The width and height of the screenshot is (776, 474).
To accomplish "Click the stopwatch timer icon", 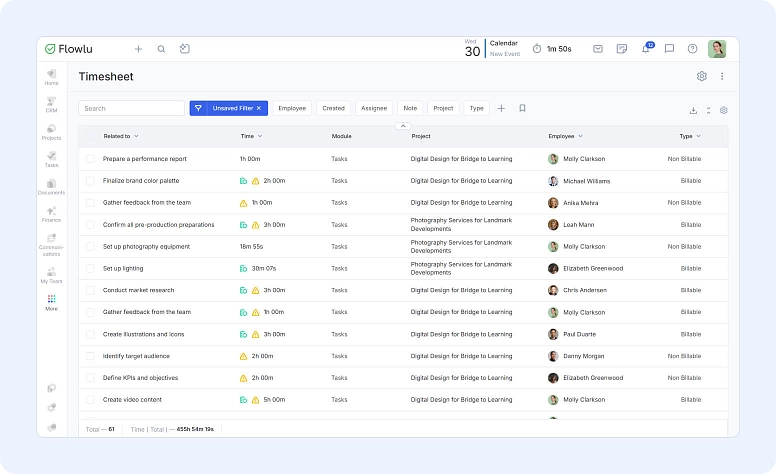I will (537, 48).
